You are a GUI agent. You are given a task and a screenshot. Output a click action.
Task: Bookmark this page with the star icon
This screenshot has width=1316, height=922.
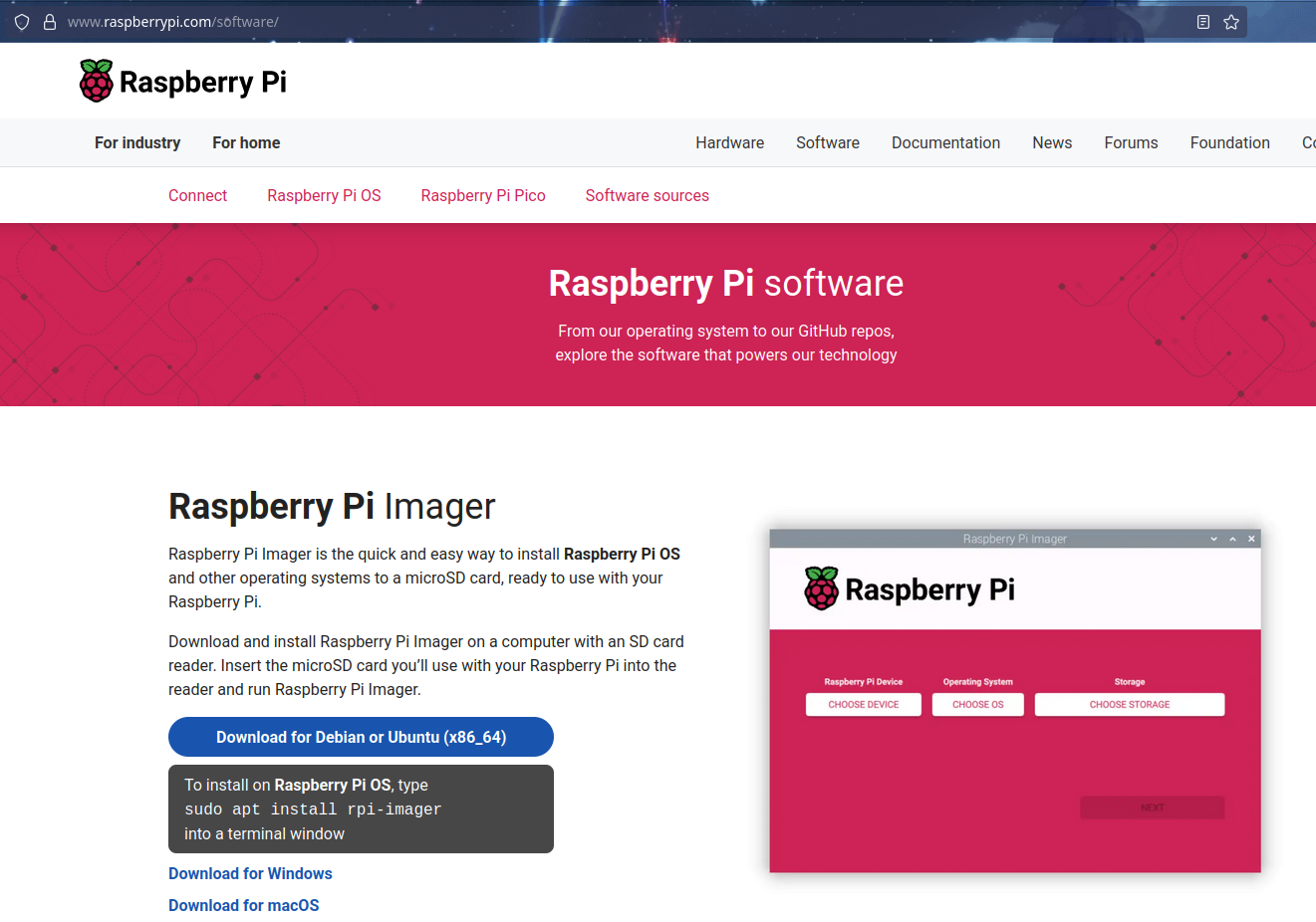pos(1231,22)
